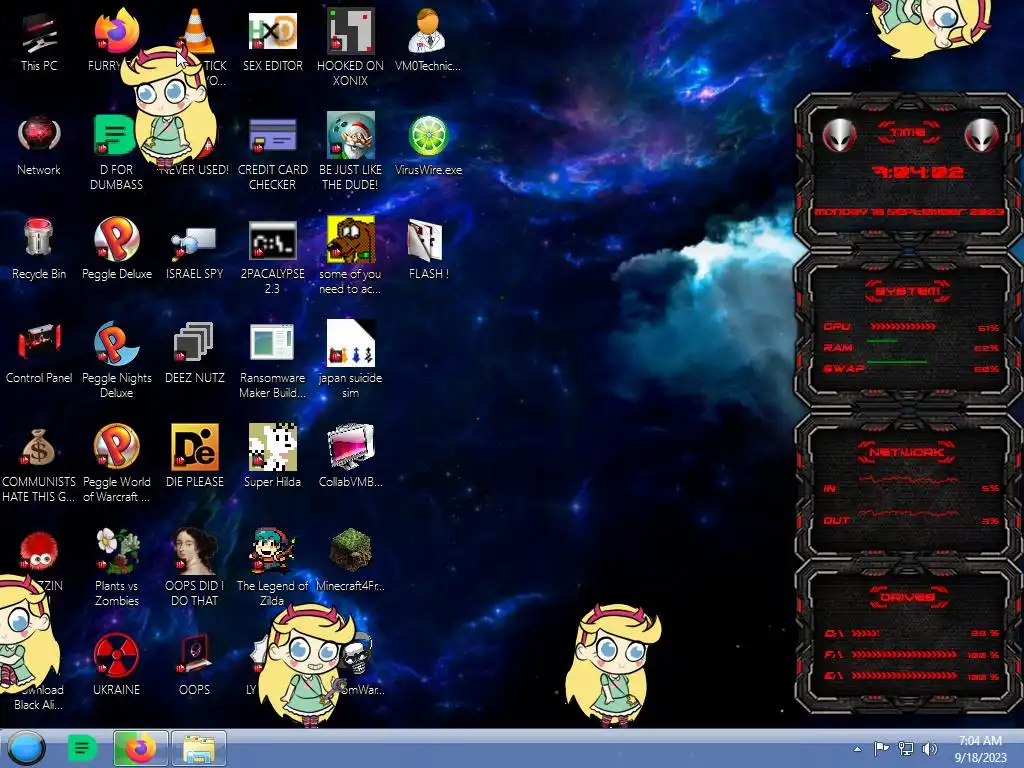The height and width of the screenshot is (768, 1024).
Task: Open the SEX EDITOR HxD shortcut
Action: pos(272,41)
